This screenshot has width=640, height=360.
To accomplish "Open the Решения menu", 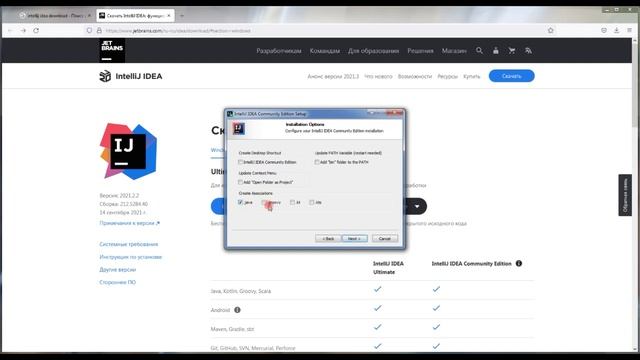I will [420, 51].
